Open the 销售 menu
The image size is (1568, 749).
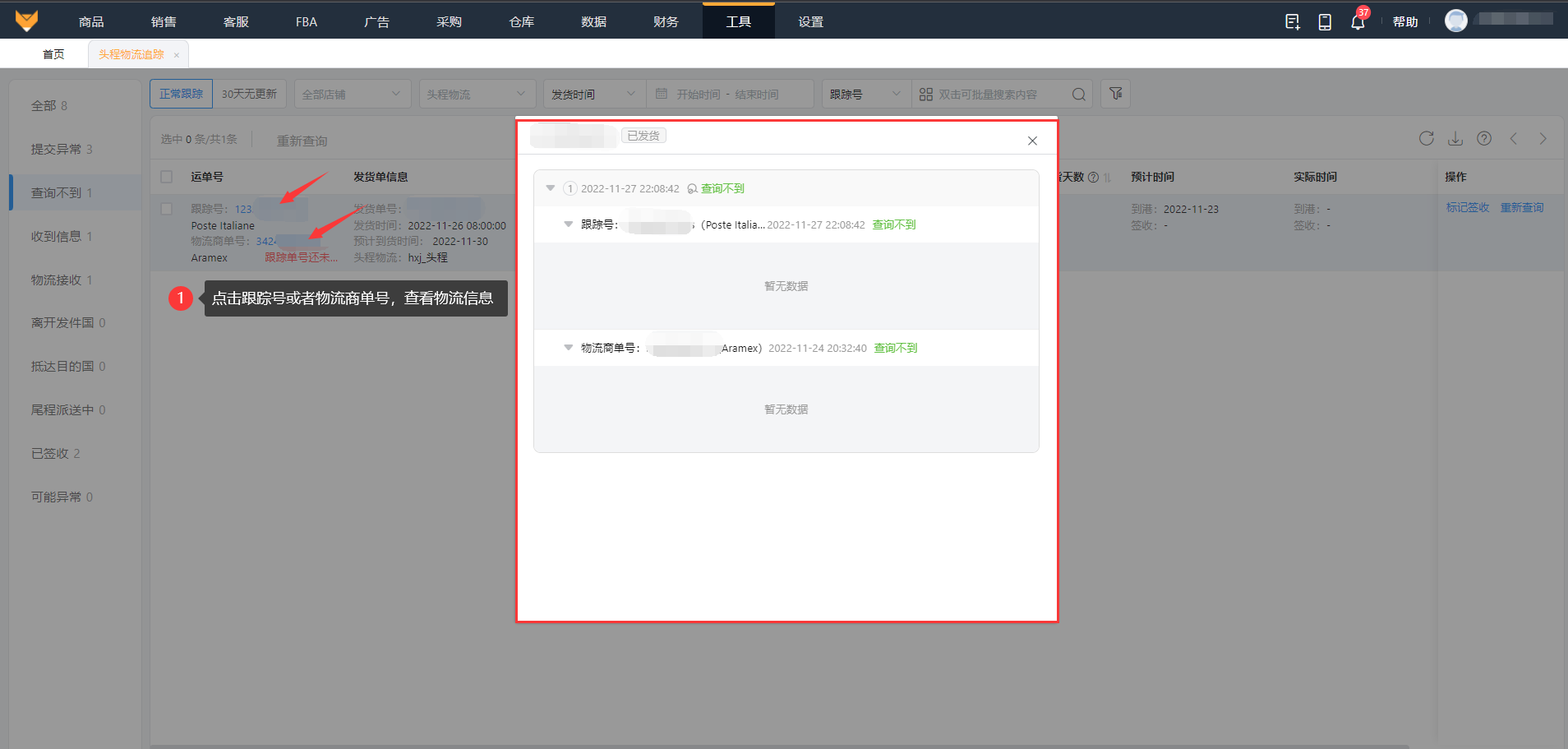pos(164,21)
